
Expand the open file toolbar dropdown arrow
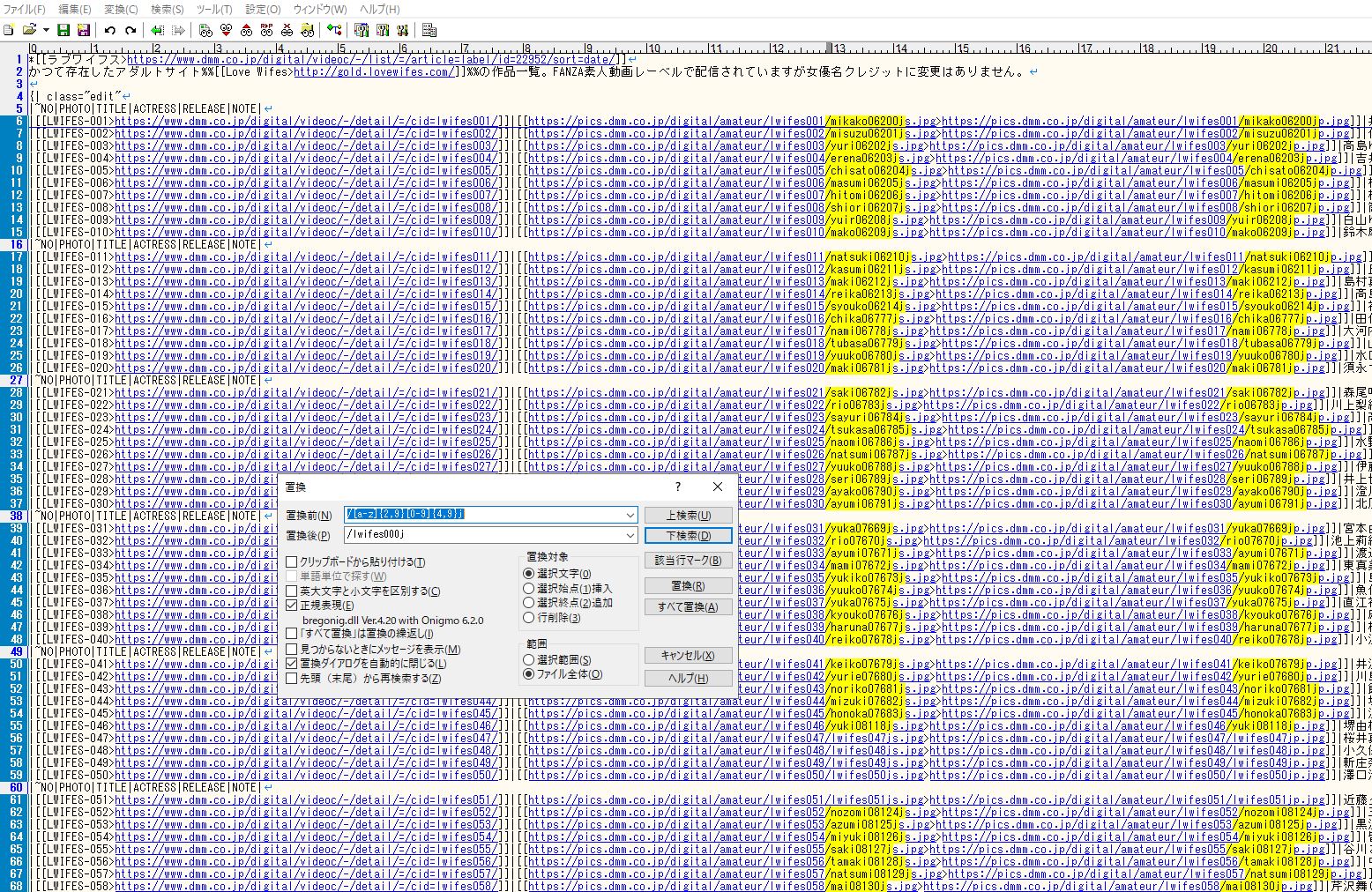click(46, 30)
